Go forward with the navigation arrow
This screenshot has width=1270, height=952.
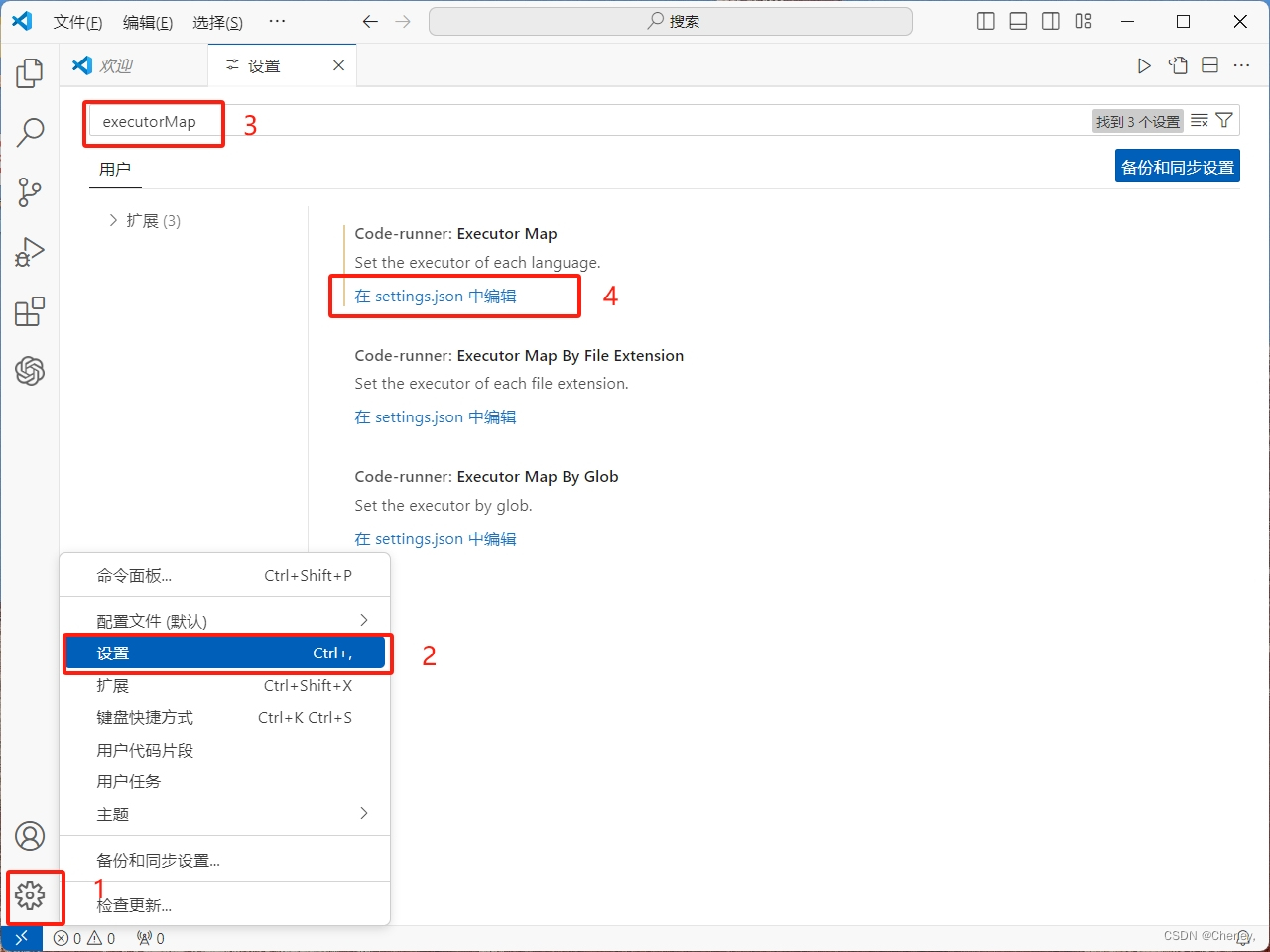point(402,21)
